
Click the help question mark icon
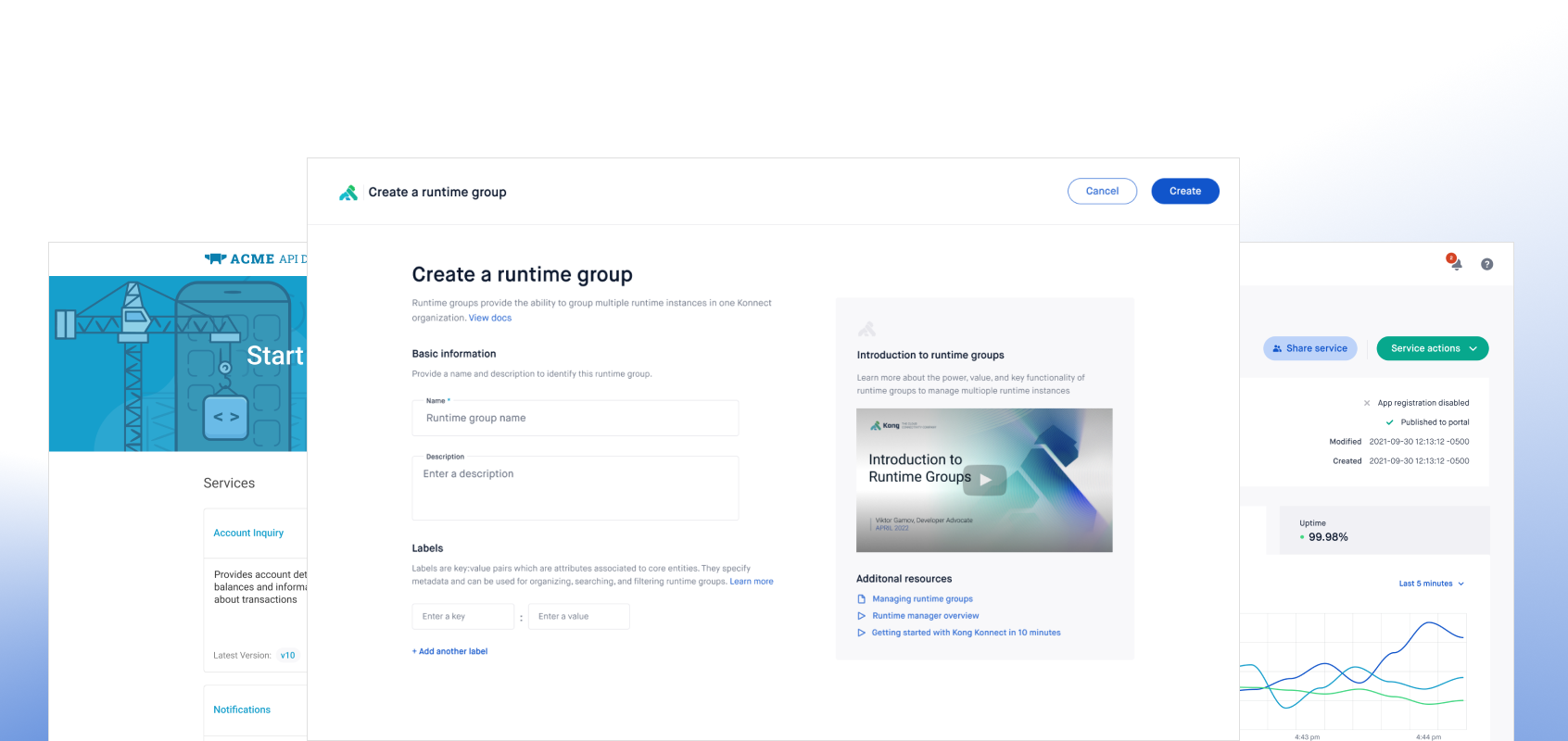[x=1486, y=264]
